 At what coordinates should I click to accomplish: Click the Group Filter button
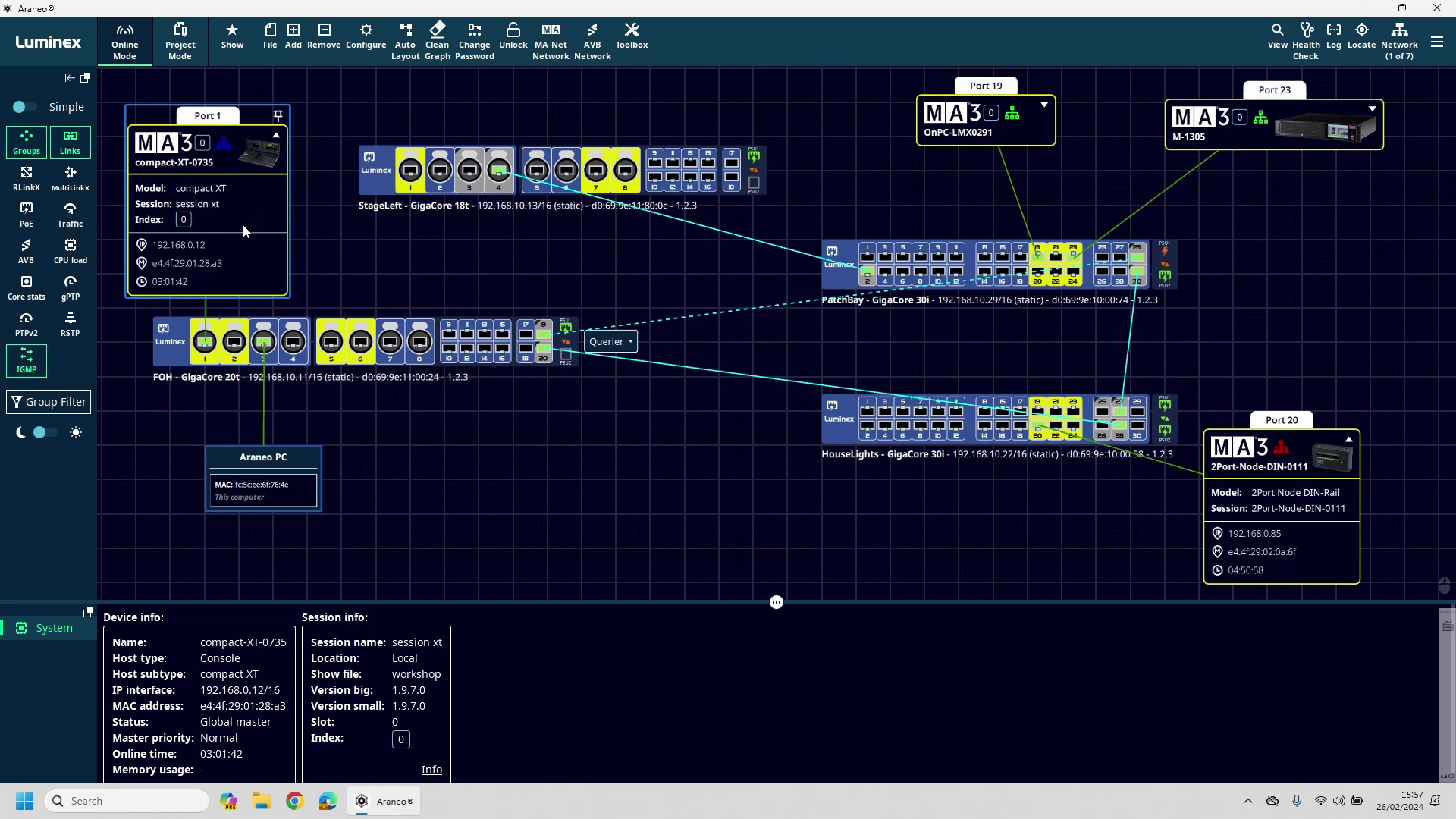point(49,402)
